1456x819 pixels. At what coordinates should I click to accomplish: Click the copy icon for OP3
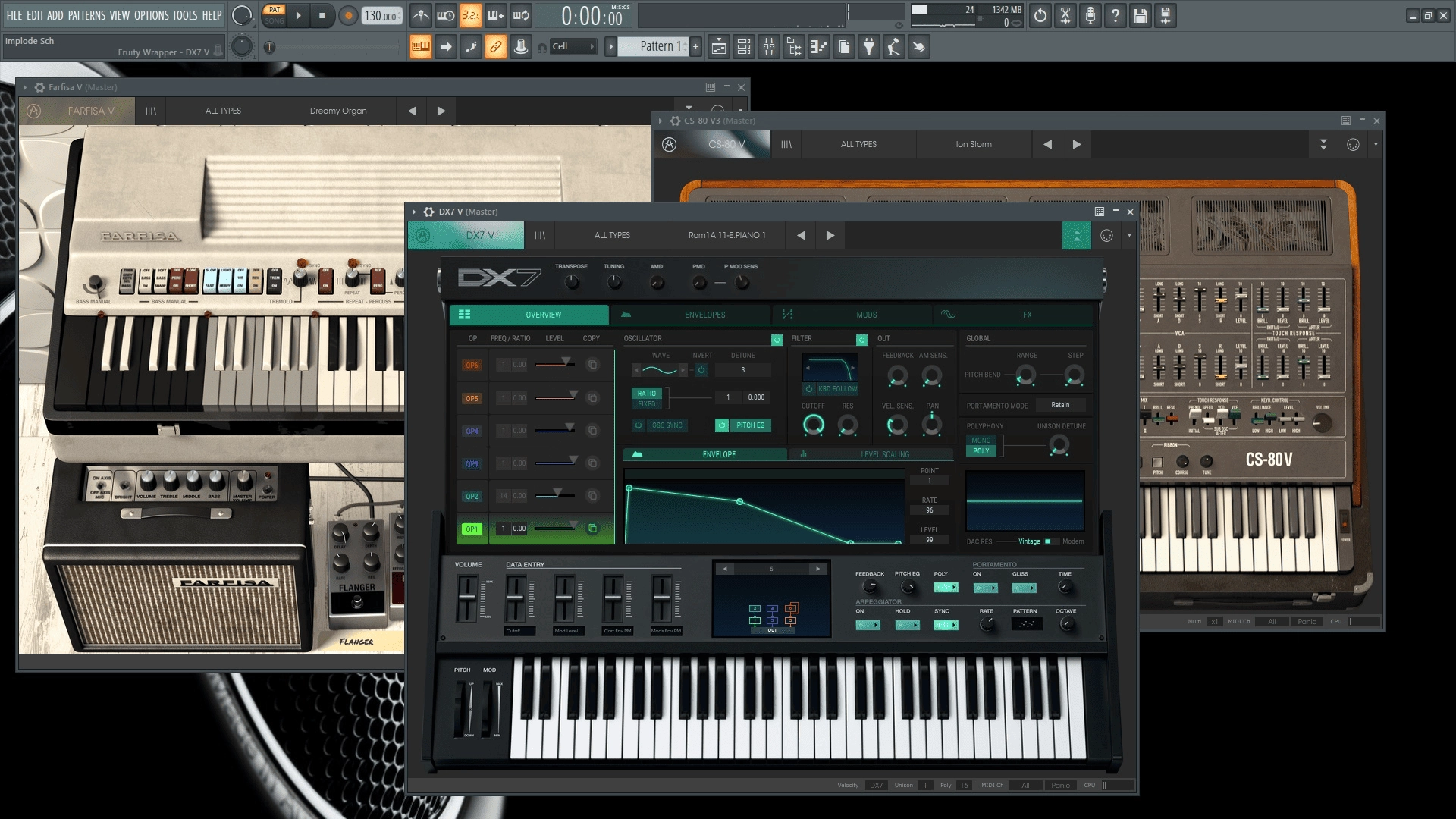click(x=593, y=463)
